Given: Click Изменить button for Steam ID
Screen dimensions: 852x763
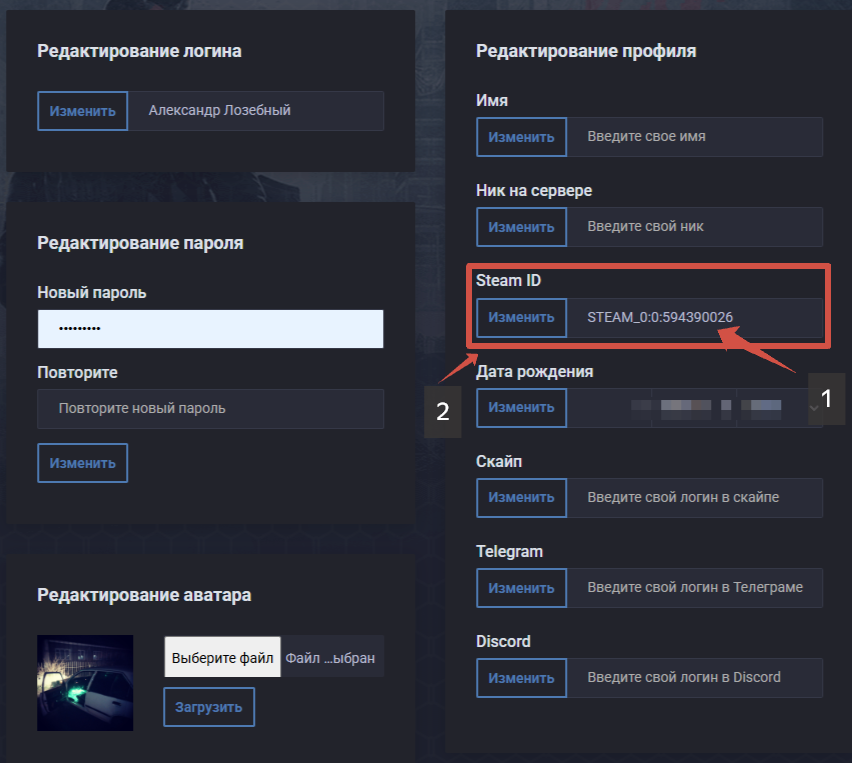Looking at the screenshot, I should [x=522, y=317].
